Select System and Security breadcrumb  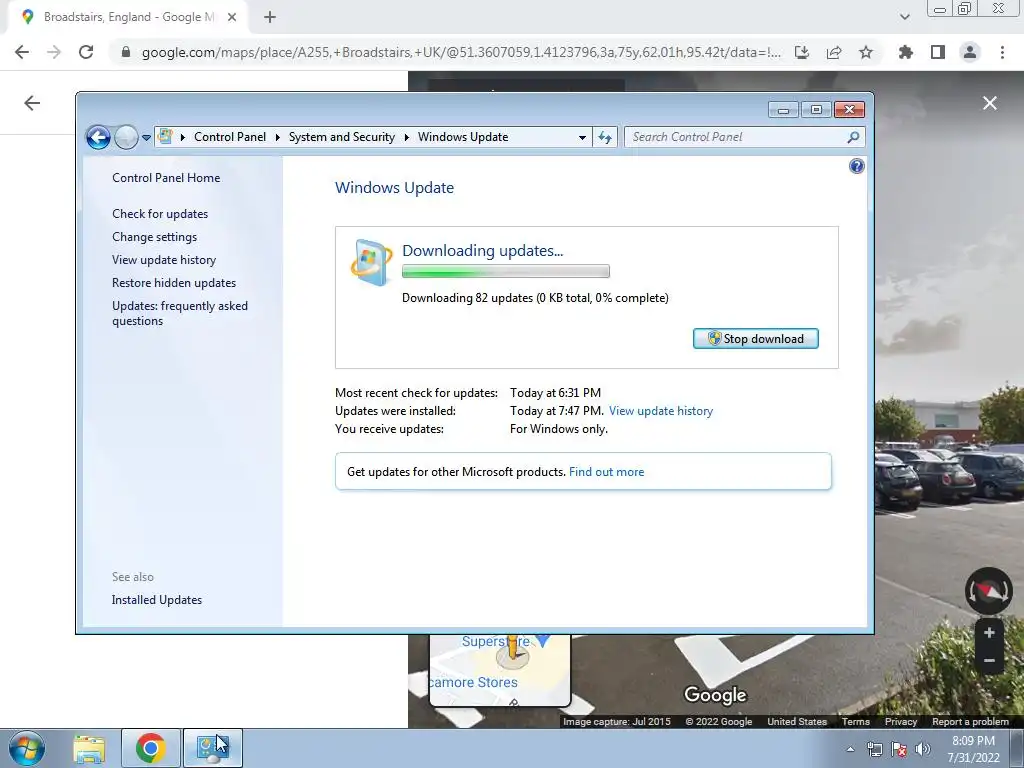click(x=342, y=137)
